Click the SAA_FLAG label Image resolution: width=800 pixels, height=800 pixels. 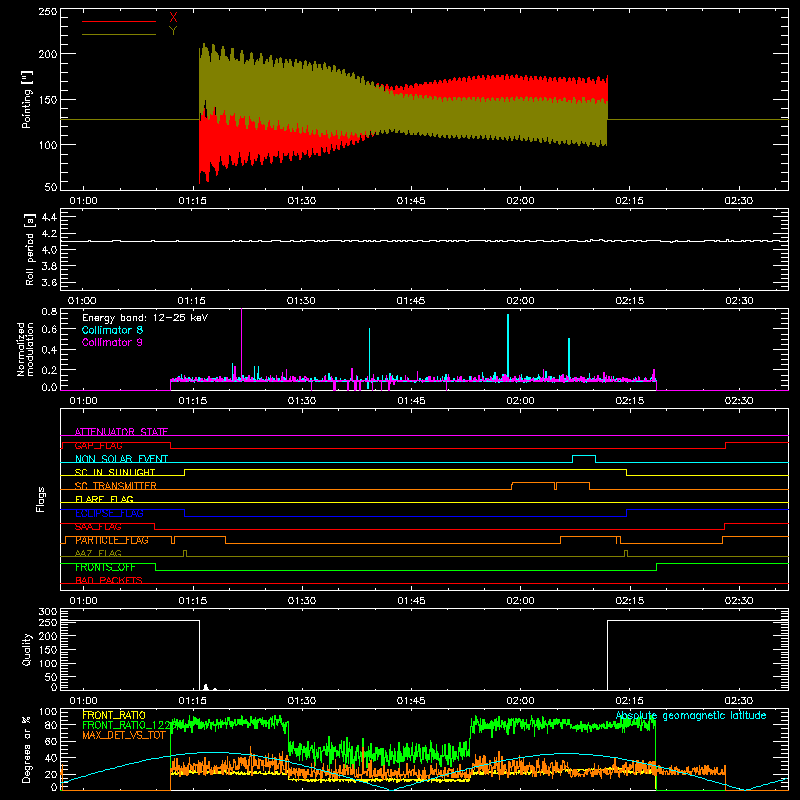point(98,527)
